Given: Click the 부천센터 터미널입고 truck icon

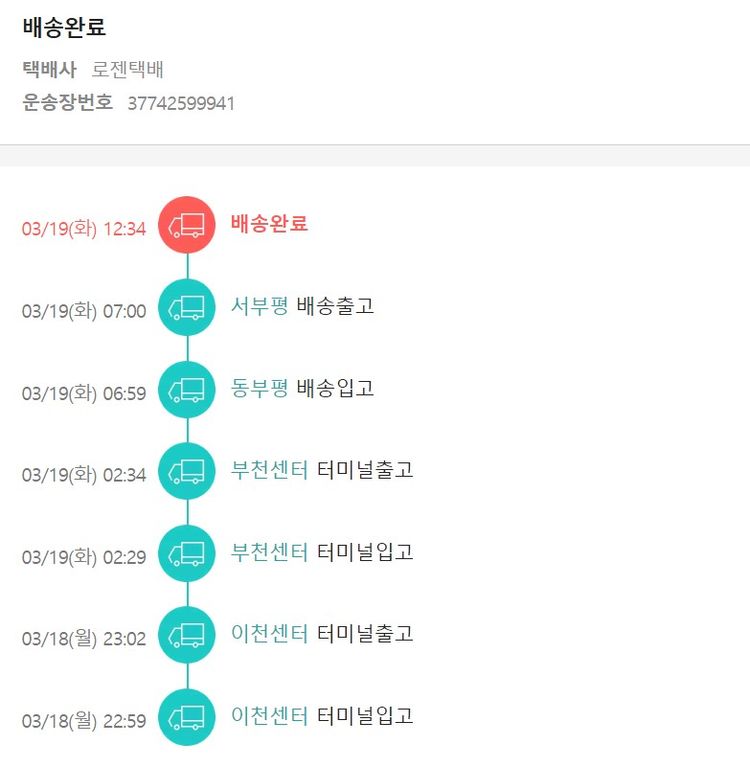Looking at the screenshot, I should 187,553.
